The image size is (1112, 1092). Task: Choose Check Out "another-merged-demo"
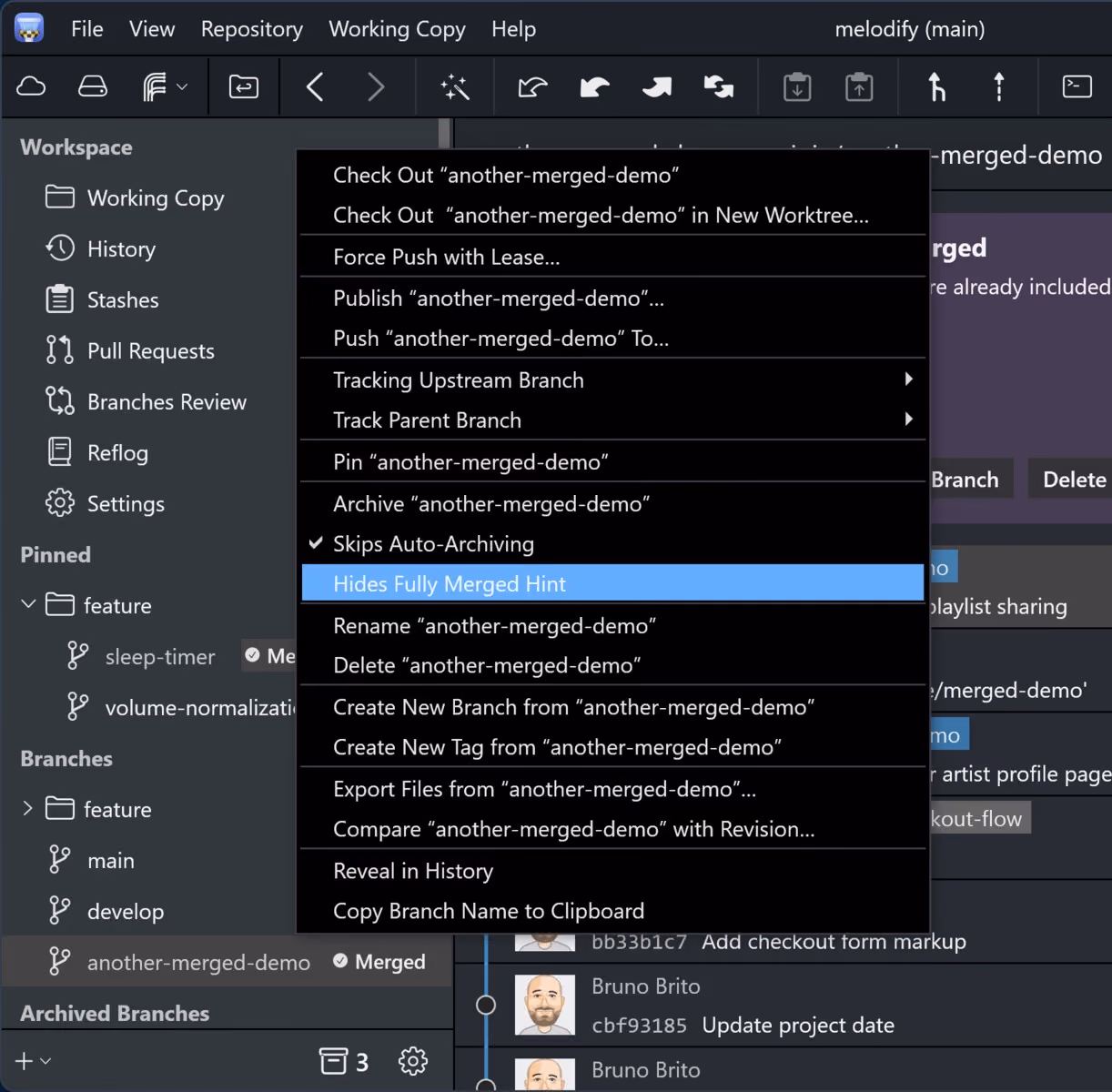pos(613,175)
